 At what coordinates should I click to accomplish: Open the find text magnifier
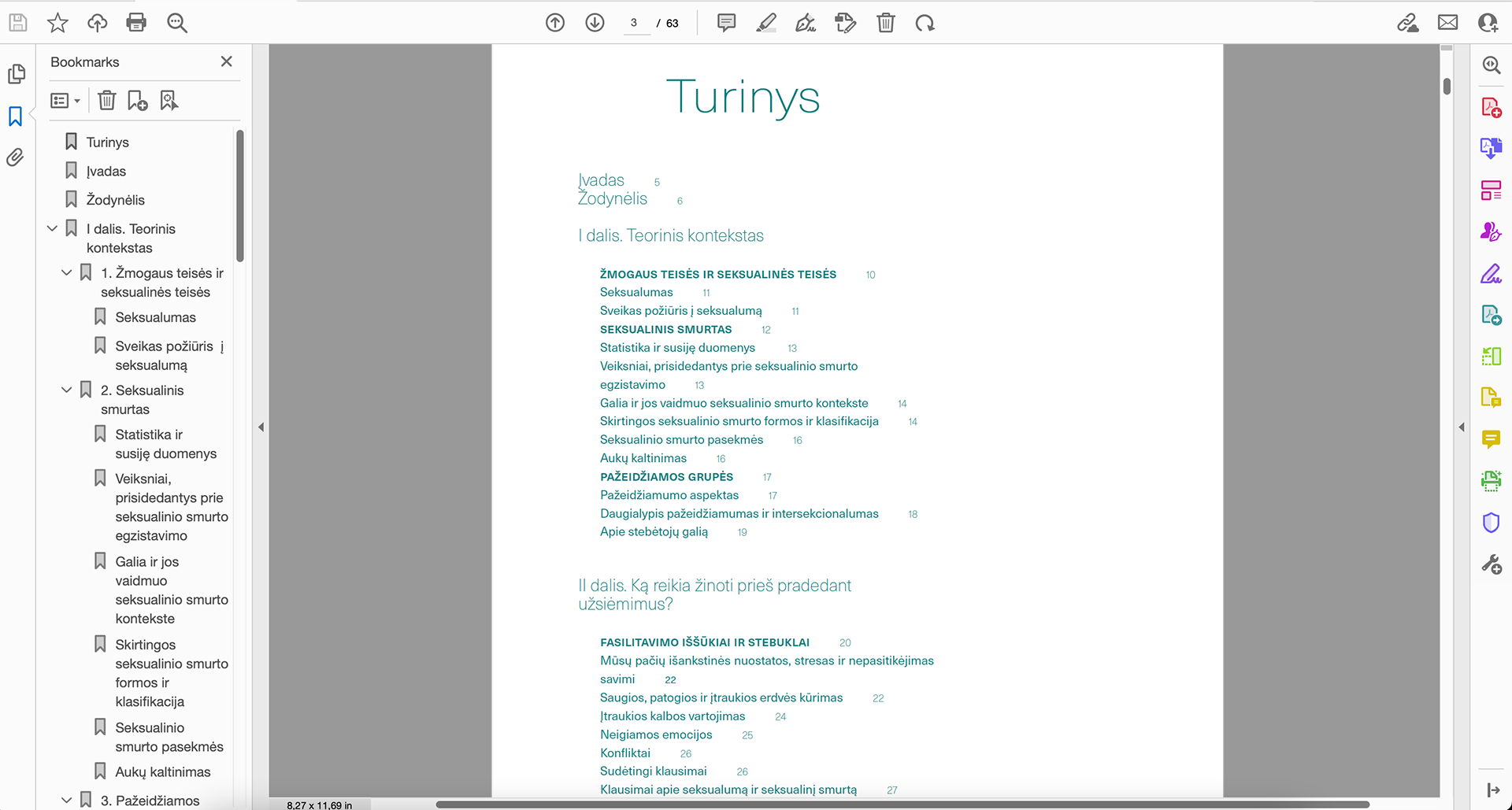[x=177, y=23]
